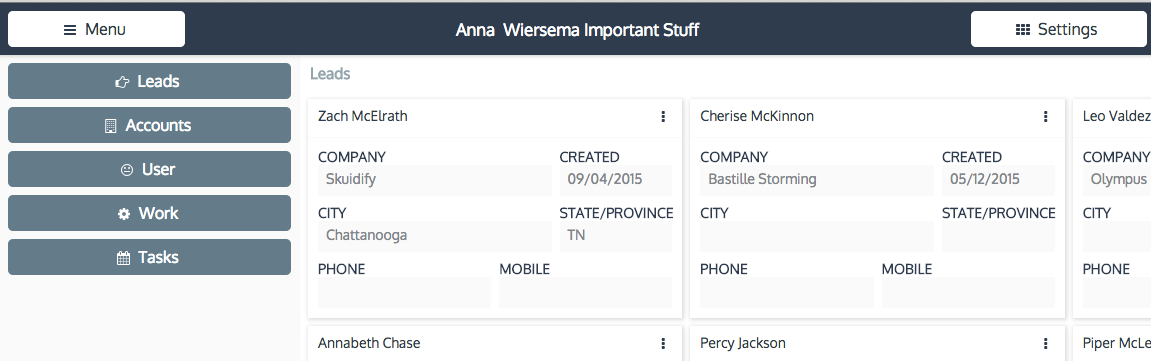This screenshot has width=1151, height=361.
Task: Click the pointing-hand icon beside Leads
Action: [x=123, y=81]
